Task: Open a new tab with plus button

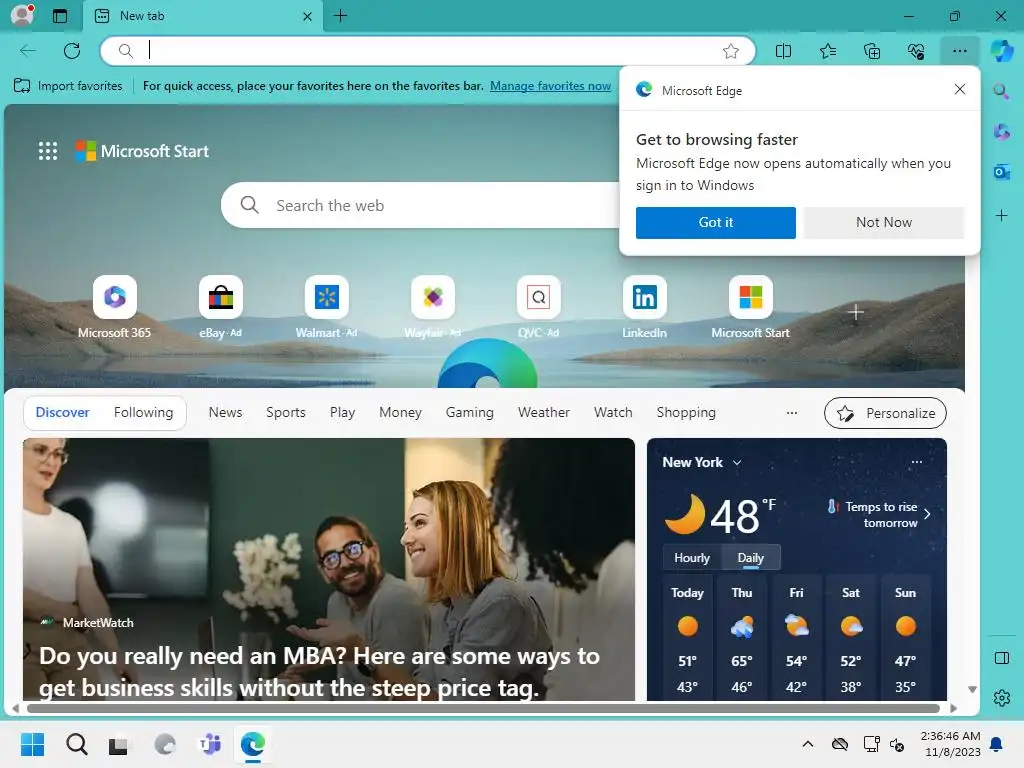Action: [x=340, y=16]
